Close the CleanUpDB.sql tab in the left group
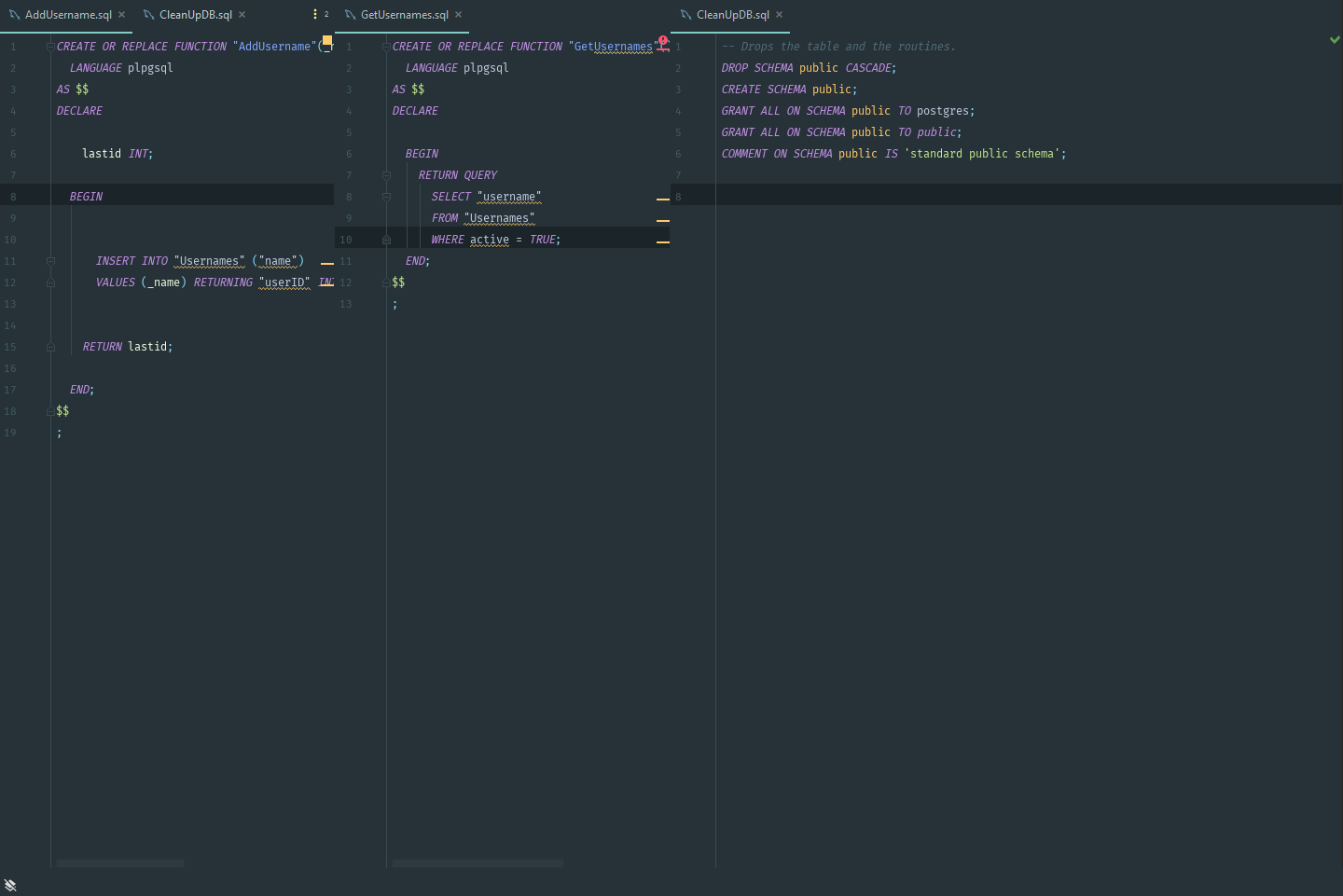The width and height of the screenshot is (1343, 896). tap(242, 14)
